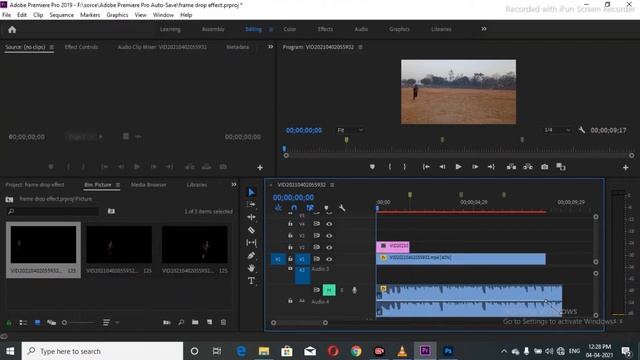Click timeline horizontal zoom scroll bar

(299, 323)
